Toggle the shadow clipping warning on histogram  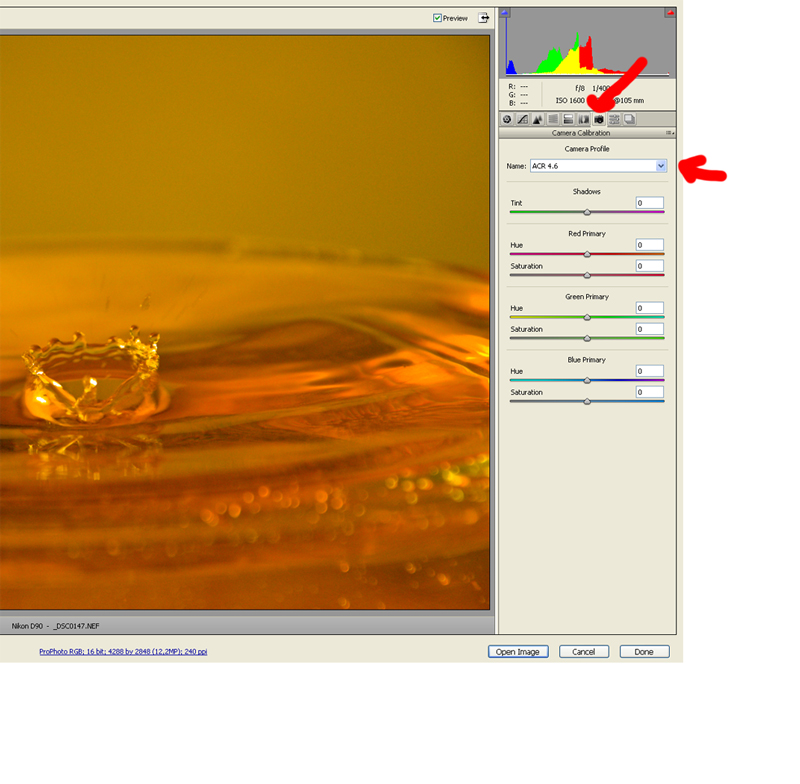[505, 13]
